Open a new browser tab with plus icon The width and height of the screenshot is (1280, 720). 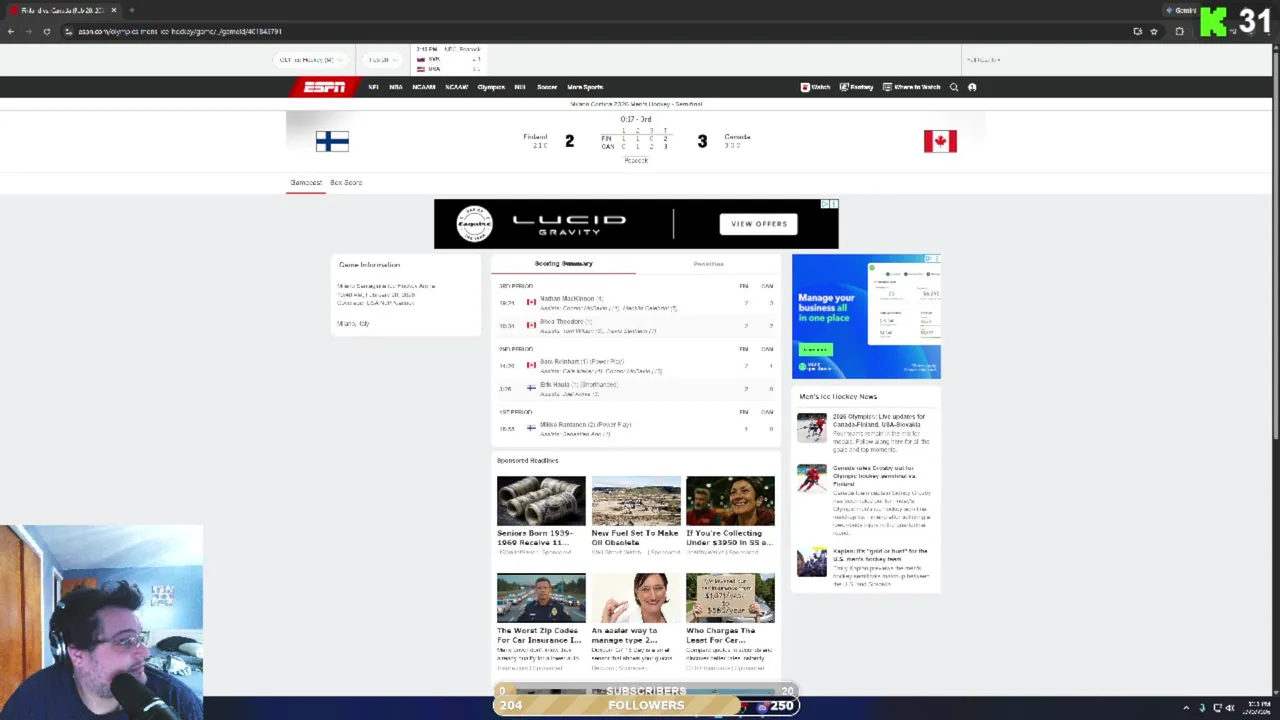(131, 10)
